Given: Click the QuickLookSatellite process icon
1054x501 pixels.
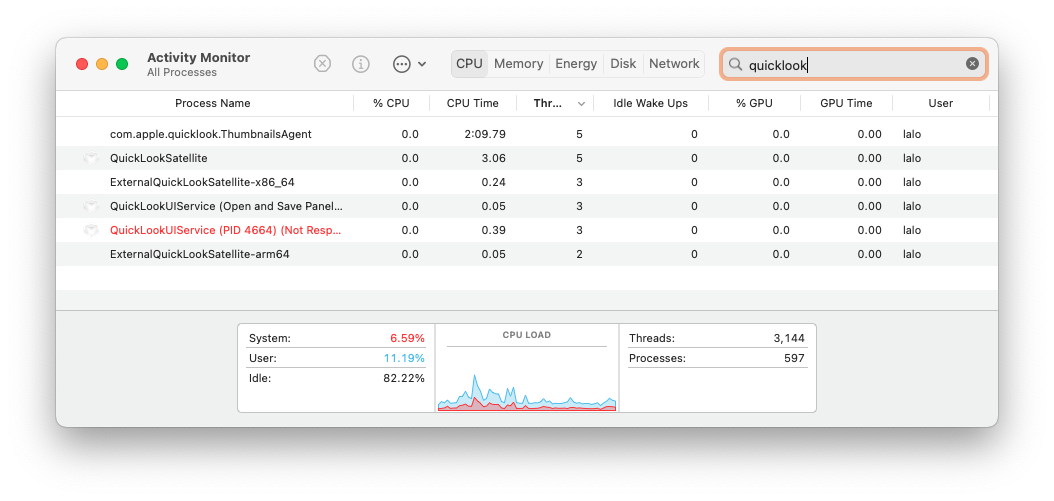Looking at the screenshot, I should (x=91, y=158).
